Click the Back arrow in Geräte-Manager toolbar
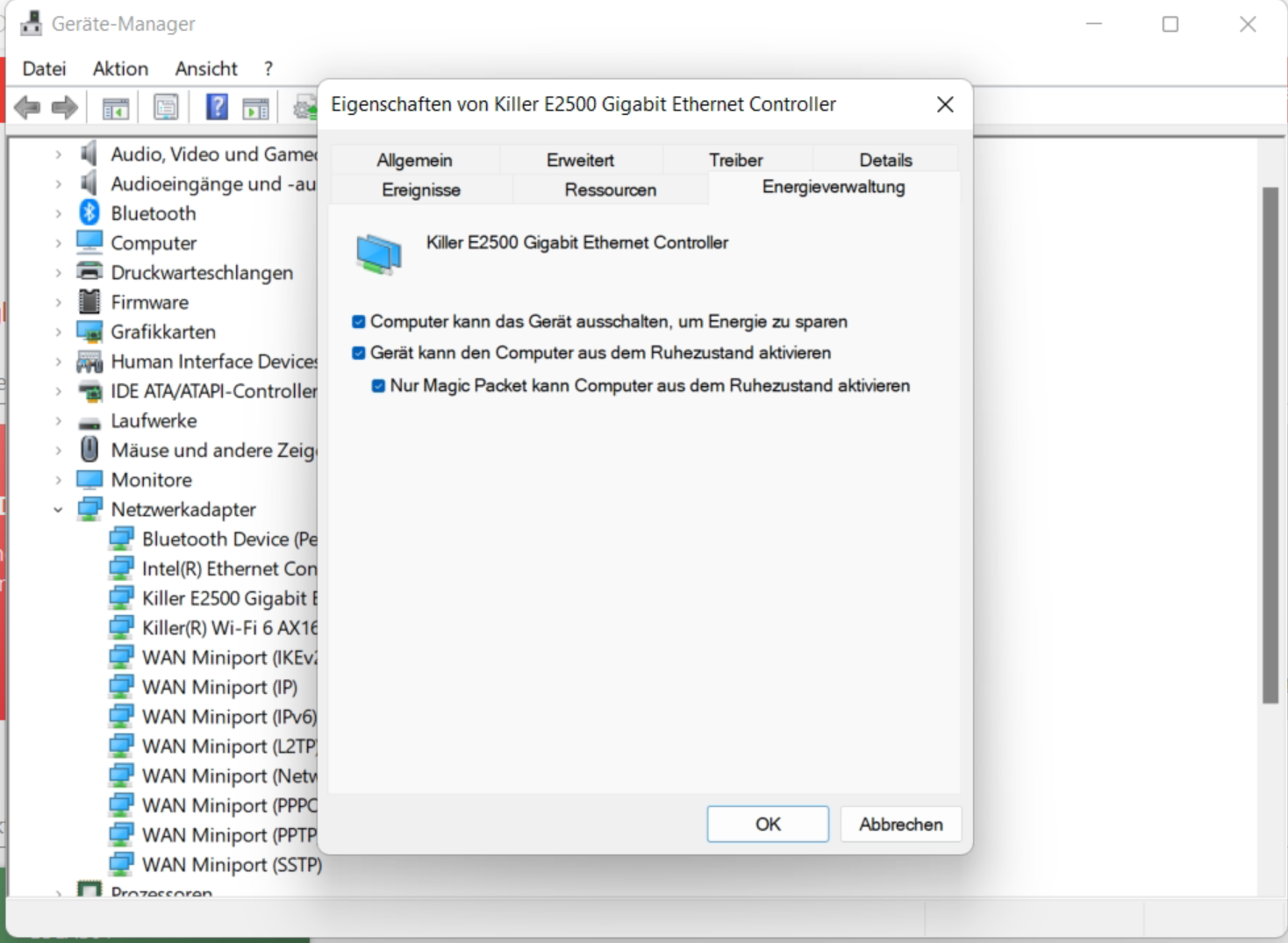 tap(27, 108)
